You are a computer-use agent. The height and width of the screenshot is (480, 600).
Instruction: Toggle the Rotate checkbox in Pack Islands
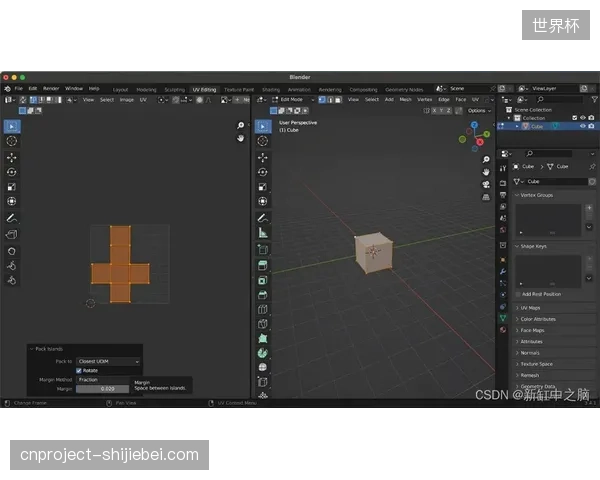[79, 371]
